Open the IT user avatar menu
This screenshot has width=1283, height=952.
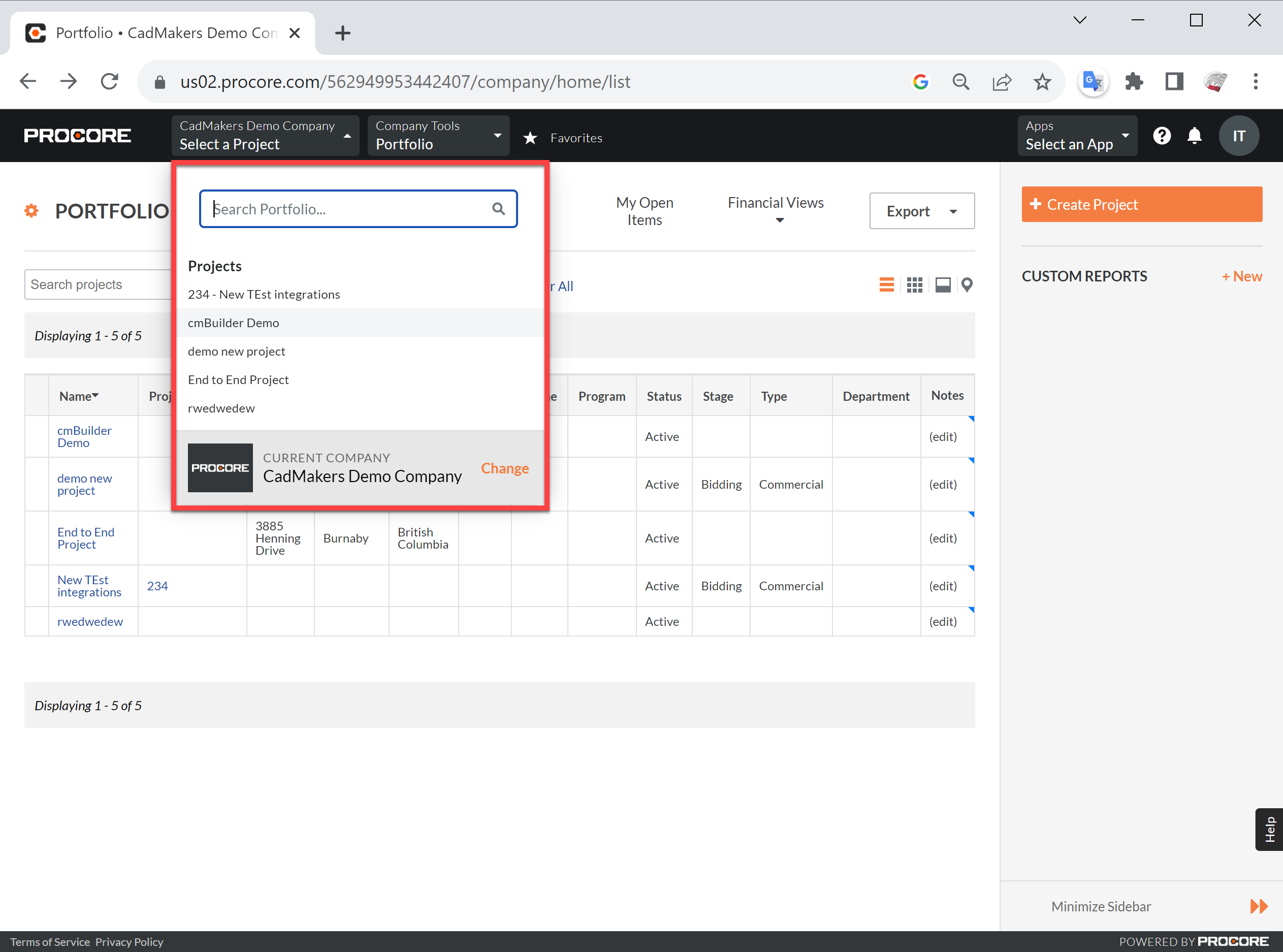(1239, 136)
